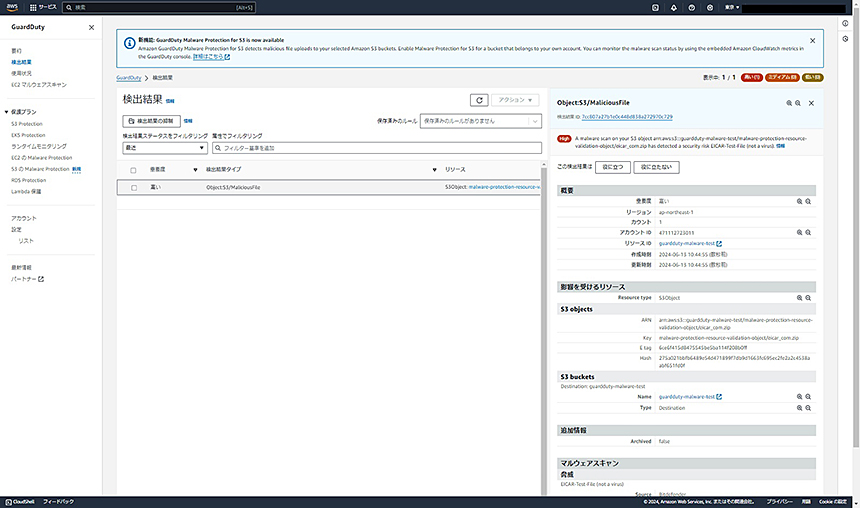Open Lambda protection in sidebar
Viewport: 860px width, 508px height.
pyautogui.click(x=26, y=191)
